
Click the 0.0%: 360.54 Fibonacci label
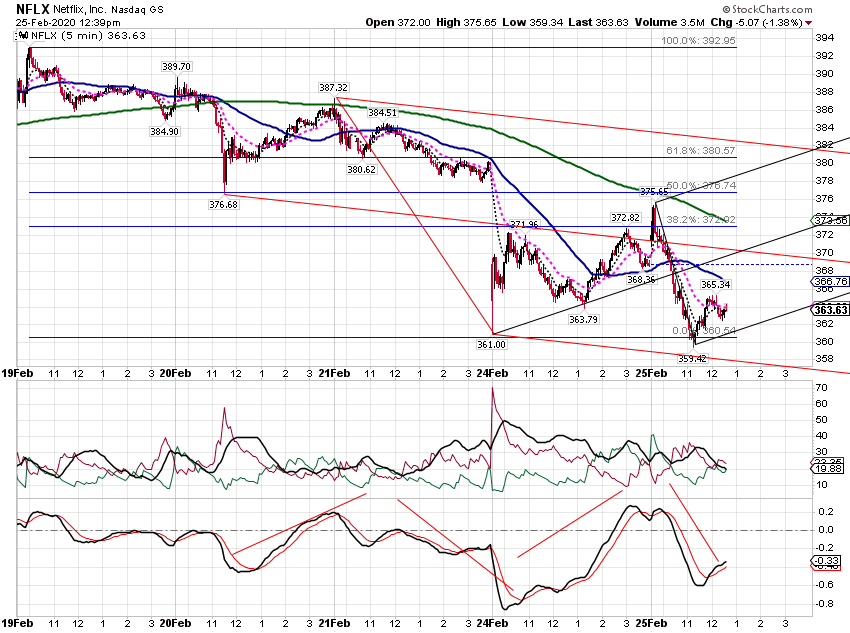(x=704, y=331)
